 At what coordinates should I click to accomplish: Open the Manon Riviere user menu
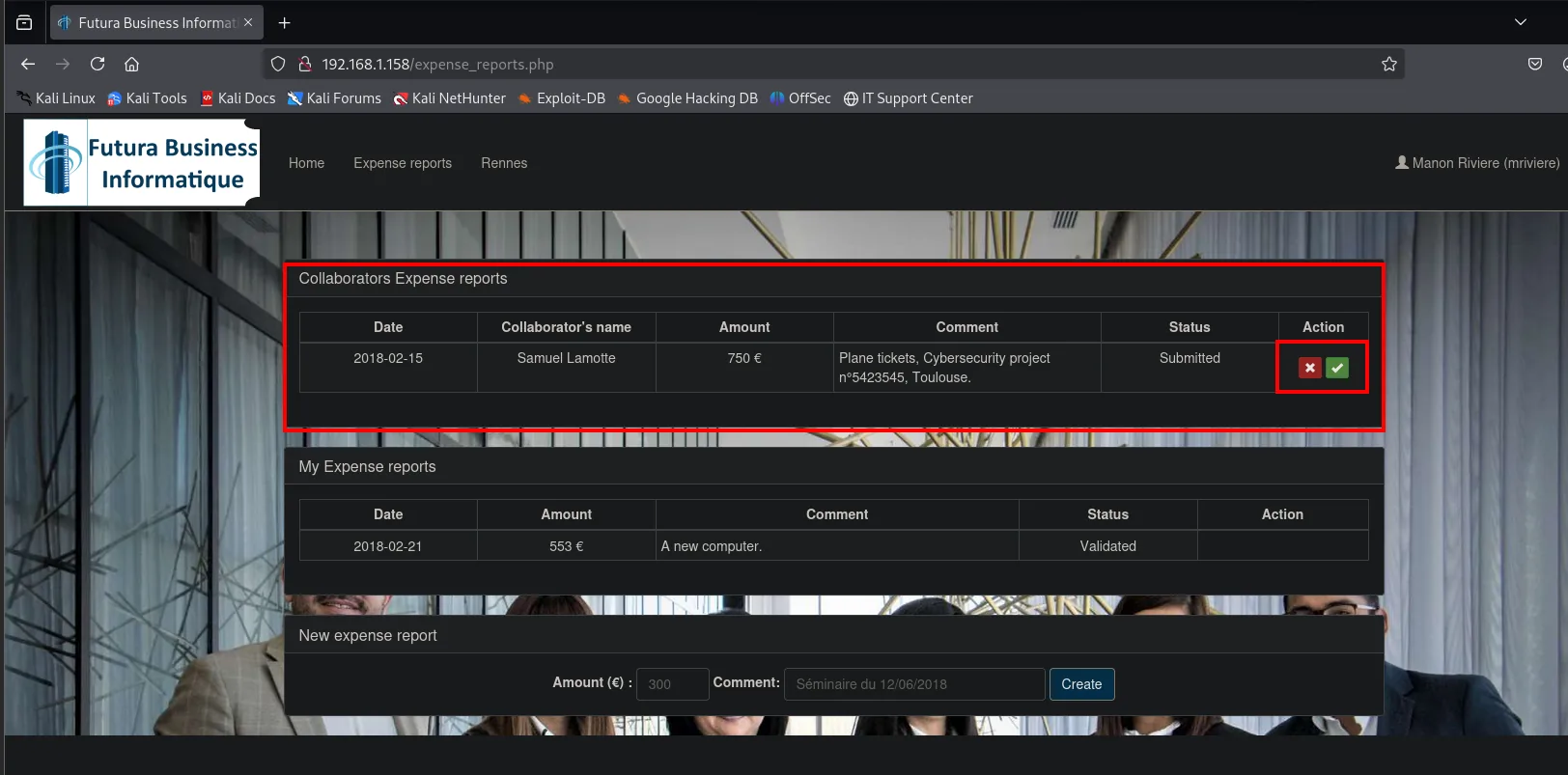(1477, 163)
